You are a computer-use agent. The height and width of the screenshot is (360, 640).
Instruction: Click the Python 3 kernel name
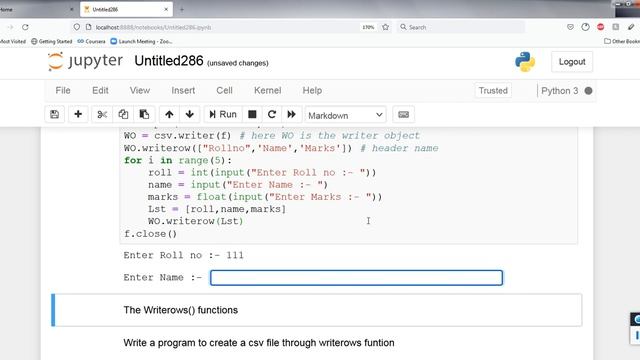(560, 91)
